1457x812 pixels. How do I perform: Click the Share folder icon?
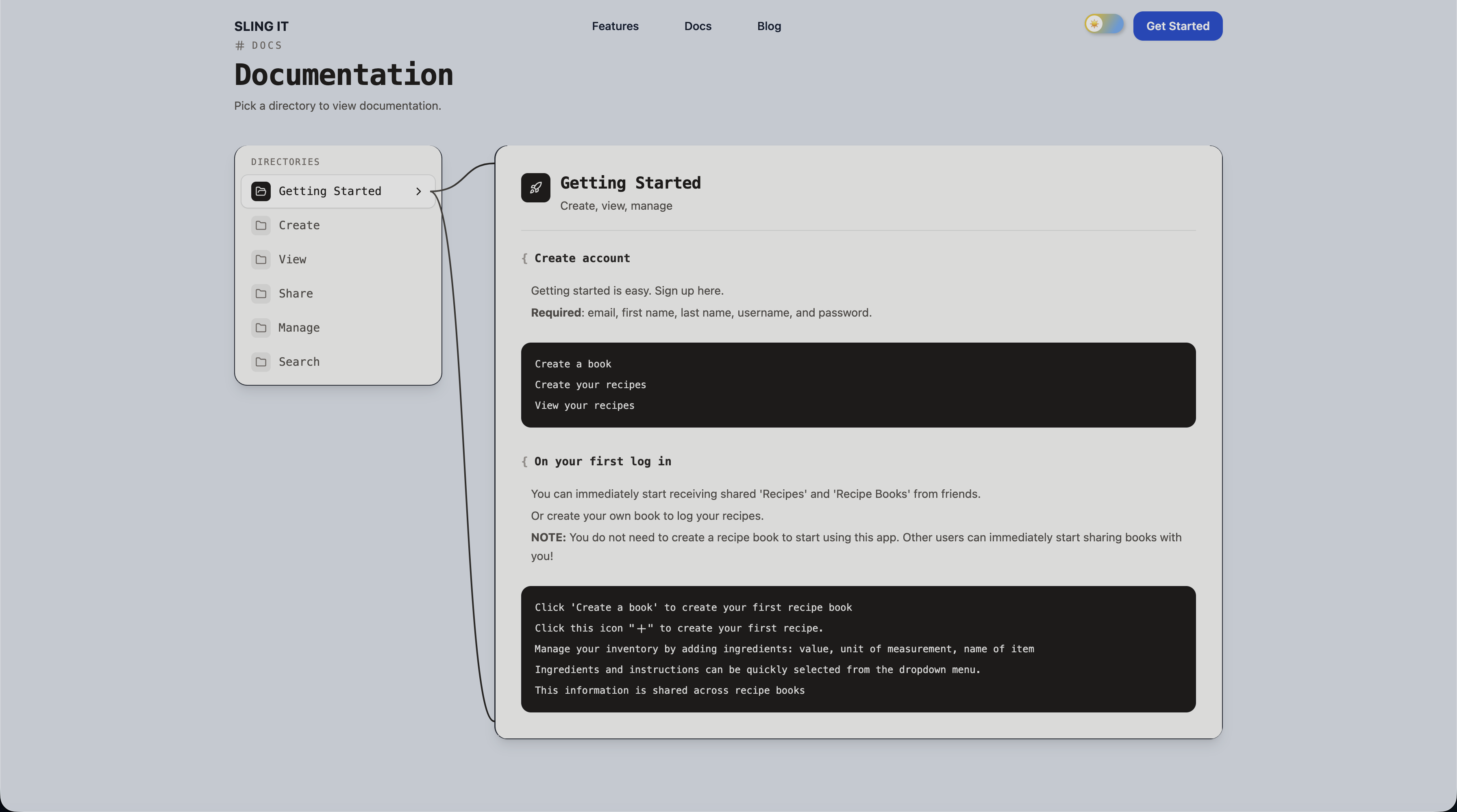click(x=261, y=293)
